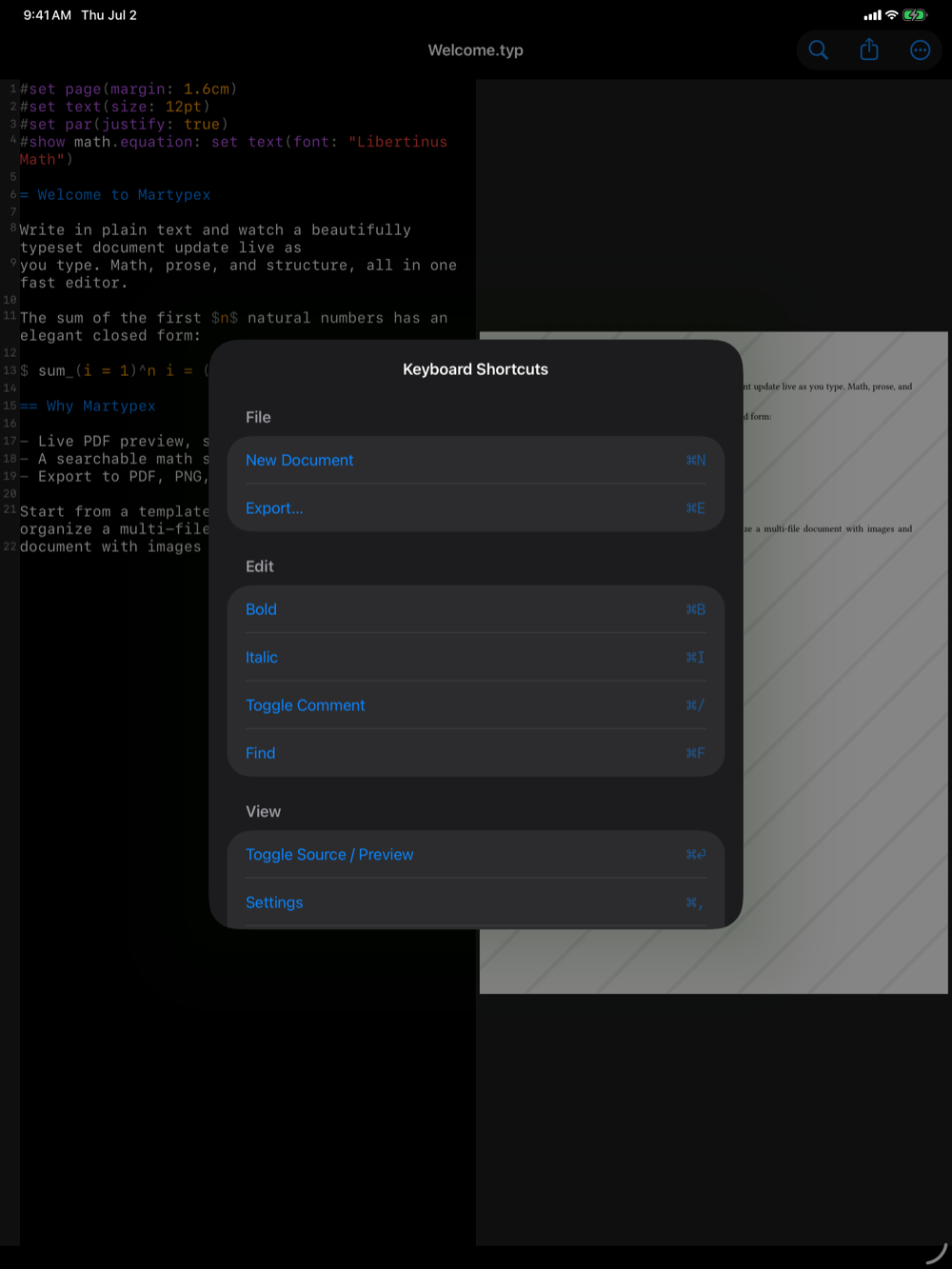Click the Welcome.typ document title
The image size is (952, 1269).
[476, 50]
